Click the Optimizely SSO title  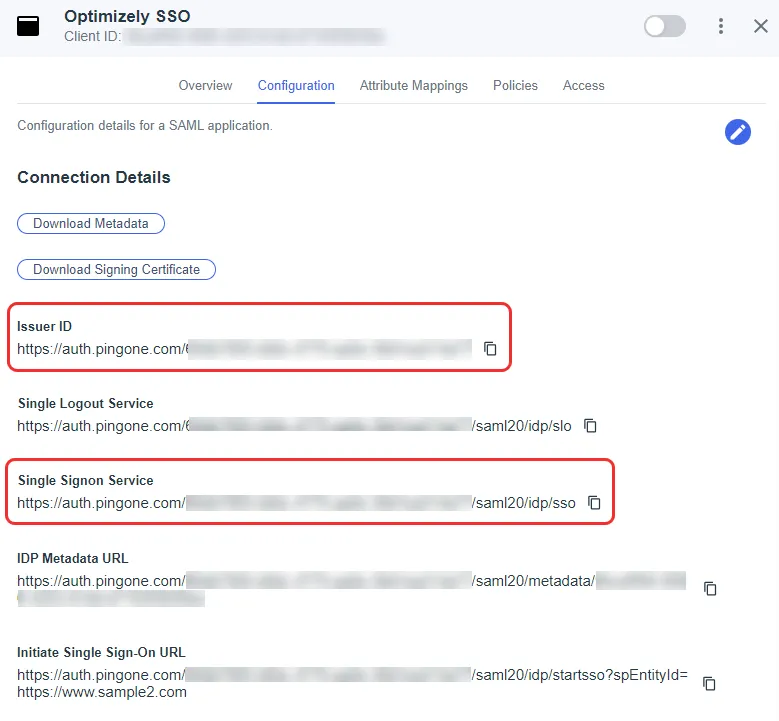[127, 16]
